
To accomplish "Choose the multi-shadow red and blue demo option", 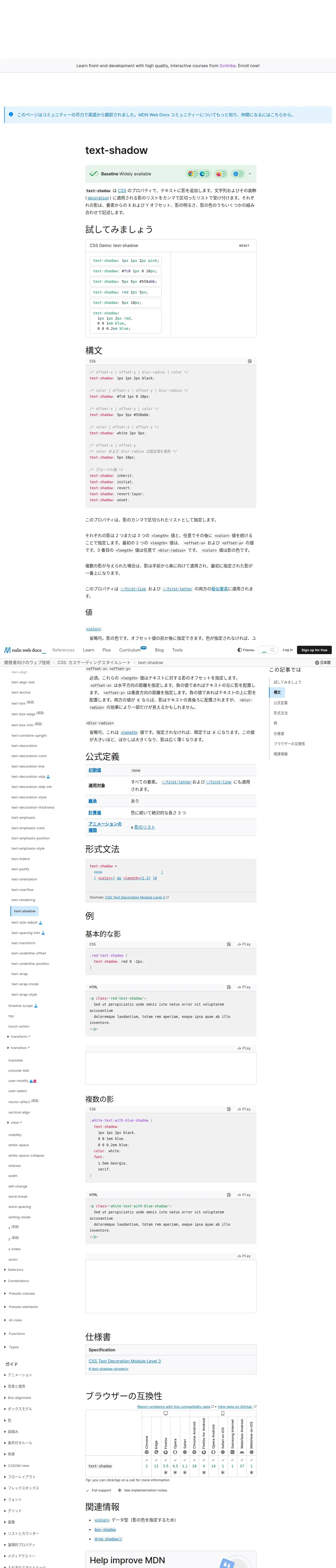I will (126, 321).
